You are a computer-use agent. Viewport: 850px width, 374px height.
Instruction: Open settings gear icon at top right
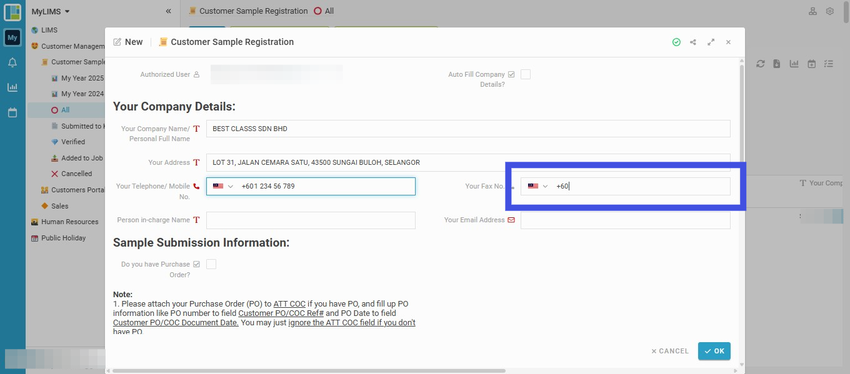[829, 11]
